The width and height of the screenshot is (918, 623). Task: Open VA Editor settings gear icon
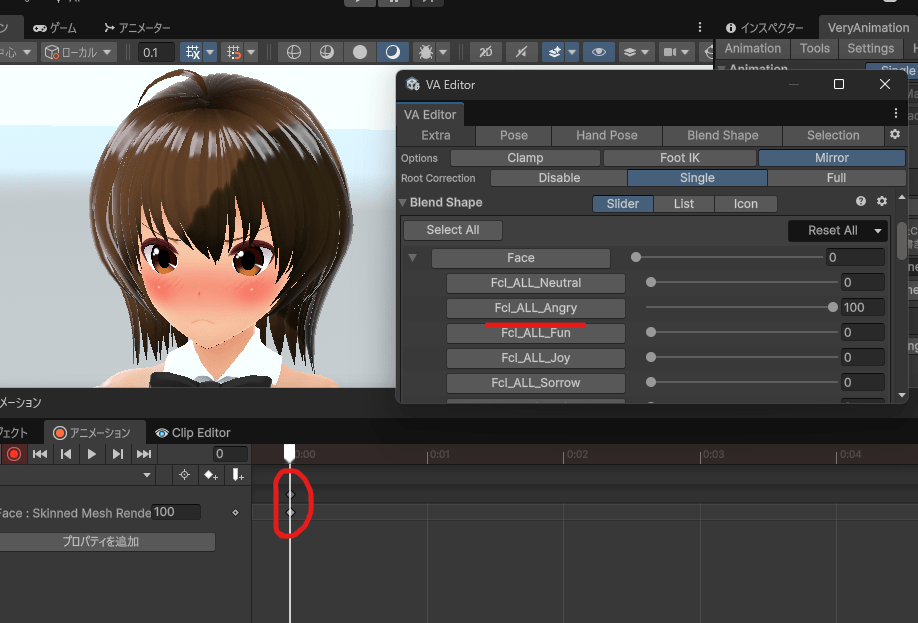895,134
